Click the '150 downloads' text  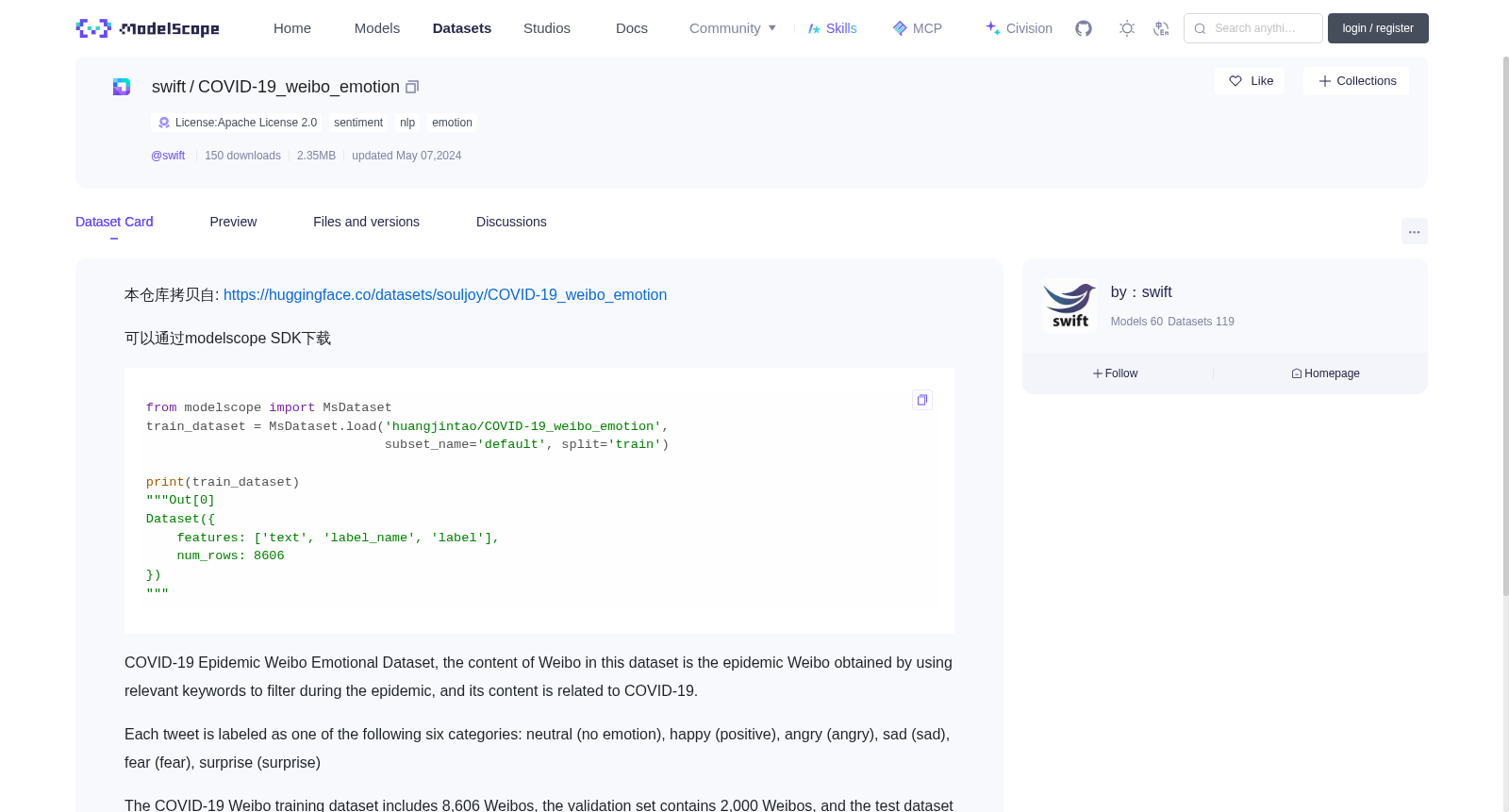click(x=242, y=156)
